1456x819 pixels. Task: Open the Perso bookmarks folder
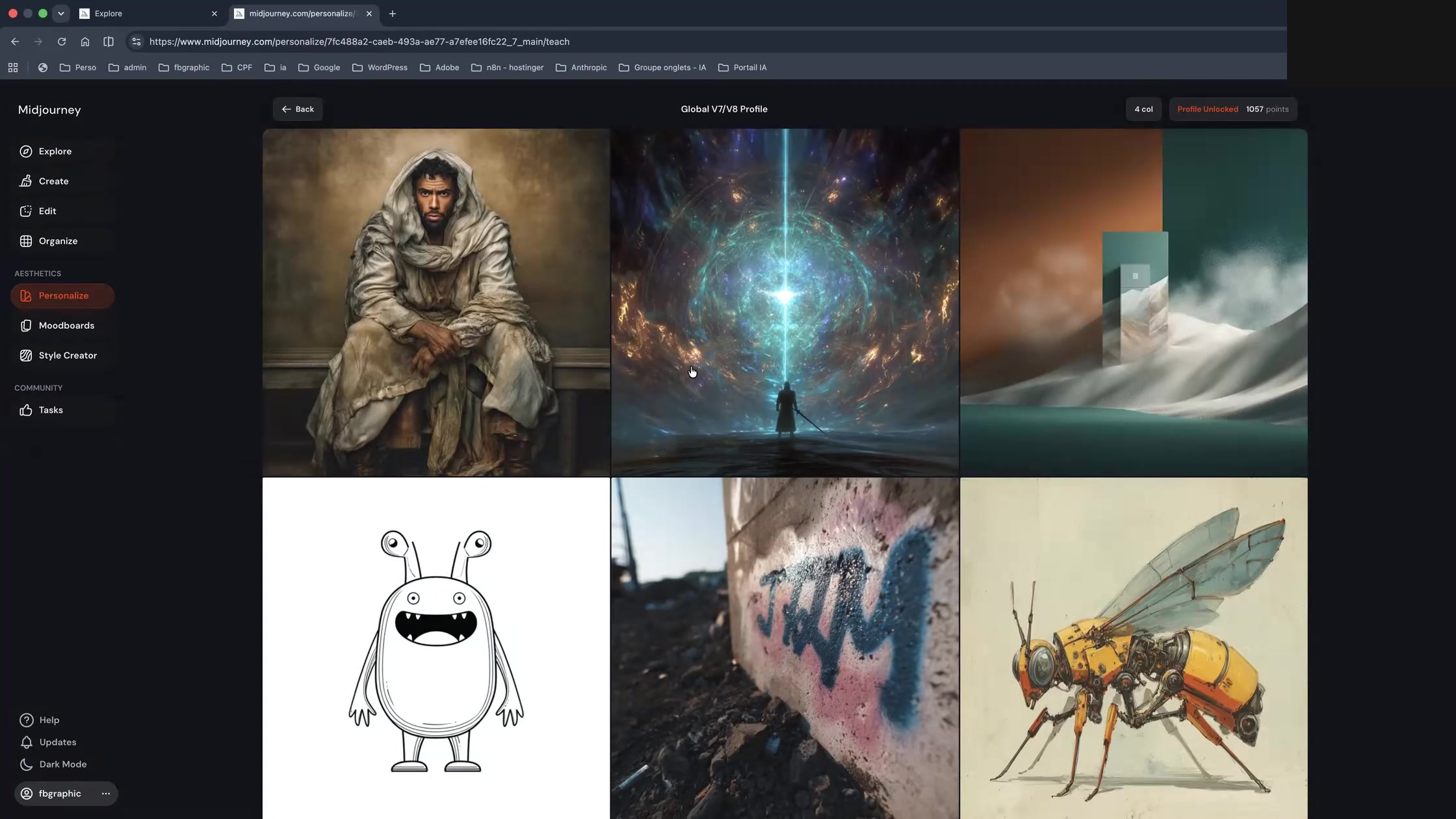pos(78,68)
